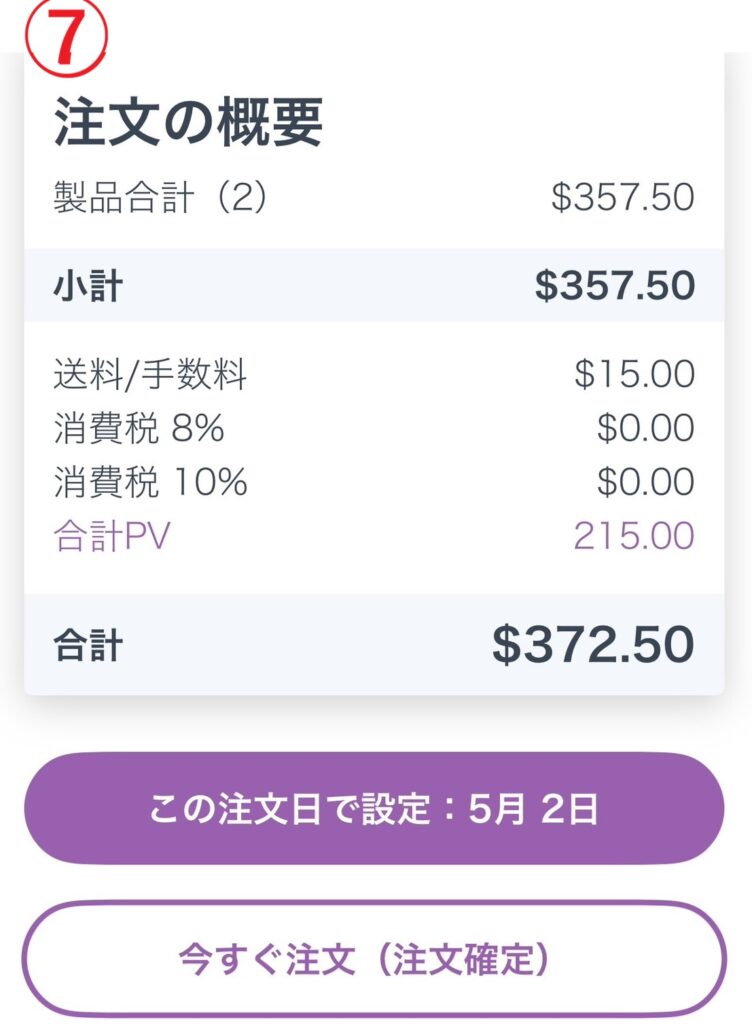752x1024 pixels.
Task: Click the product total $357.50 amount
Action: coord(623,197)
